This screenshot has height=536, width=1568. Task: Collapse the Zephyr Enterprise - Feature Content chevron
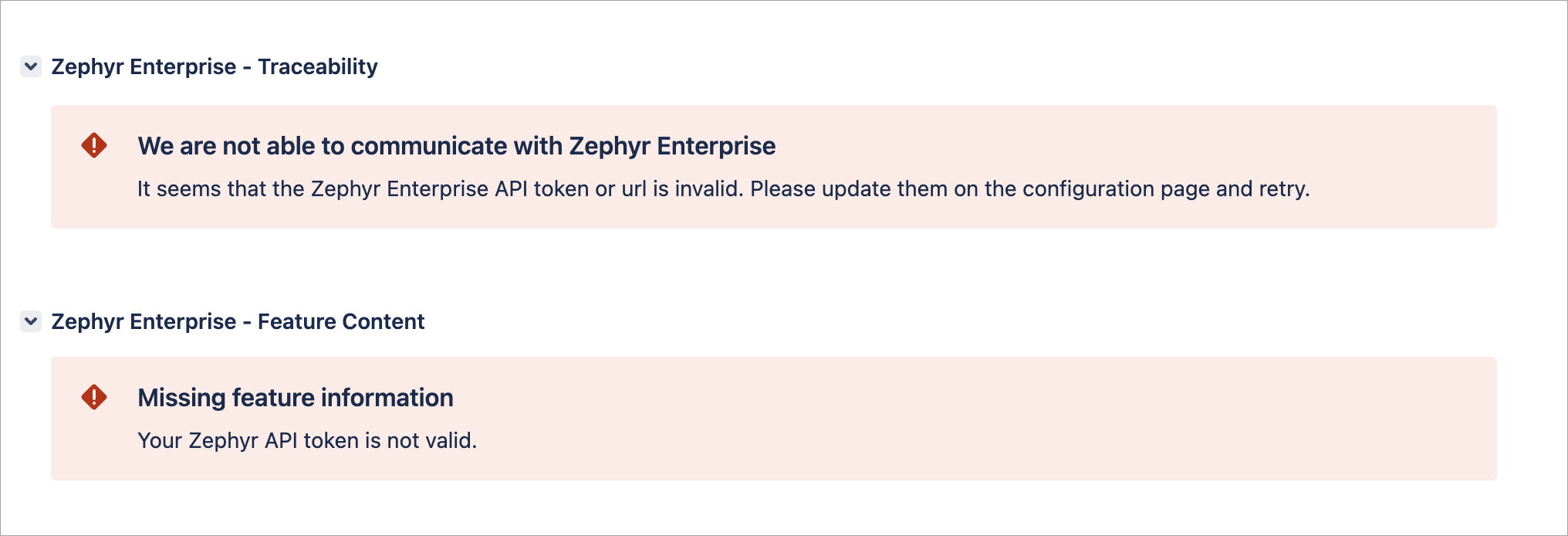(31, 321)
